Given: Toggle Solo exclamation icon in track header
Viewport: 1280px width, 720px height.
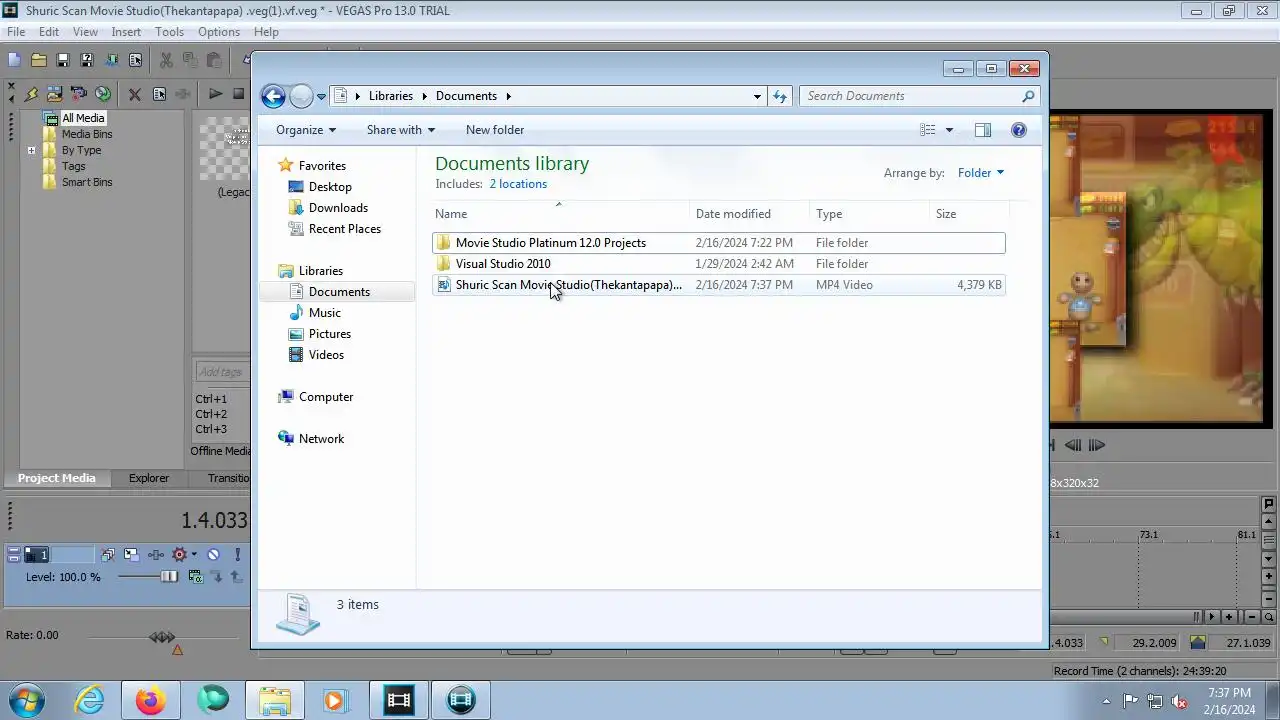Looking at the screenshot, I should [x=237, y=554].
